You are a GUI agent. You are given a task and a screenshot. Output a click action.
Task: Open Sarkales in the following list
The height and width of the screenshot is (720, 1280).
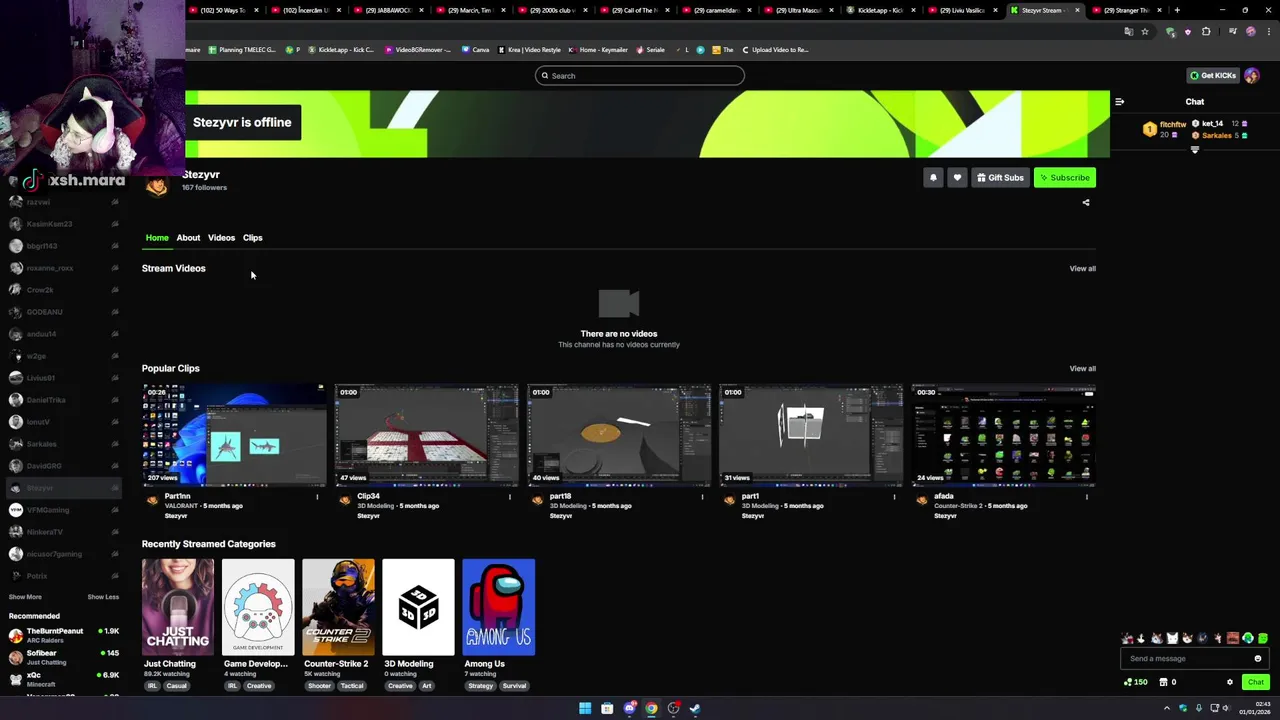pyautogui.click(x=62, y=444)
